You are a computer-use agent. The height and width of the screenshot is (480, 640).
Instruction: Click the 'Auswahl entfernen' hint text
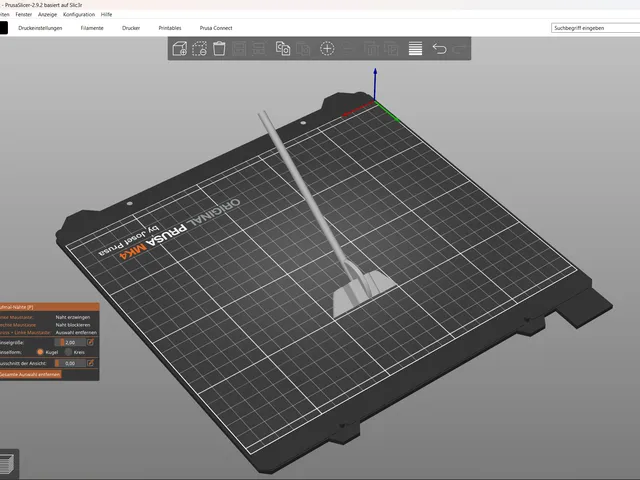(76, 332)
